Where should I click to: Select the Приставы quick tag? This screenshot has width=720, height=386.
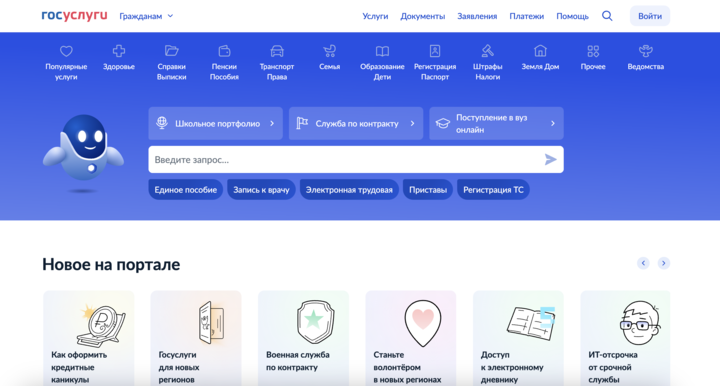pyautogui.click(x=428, y=190)
